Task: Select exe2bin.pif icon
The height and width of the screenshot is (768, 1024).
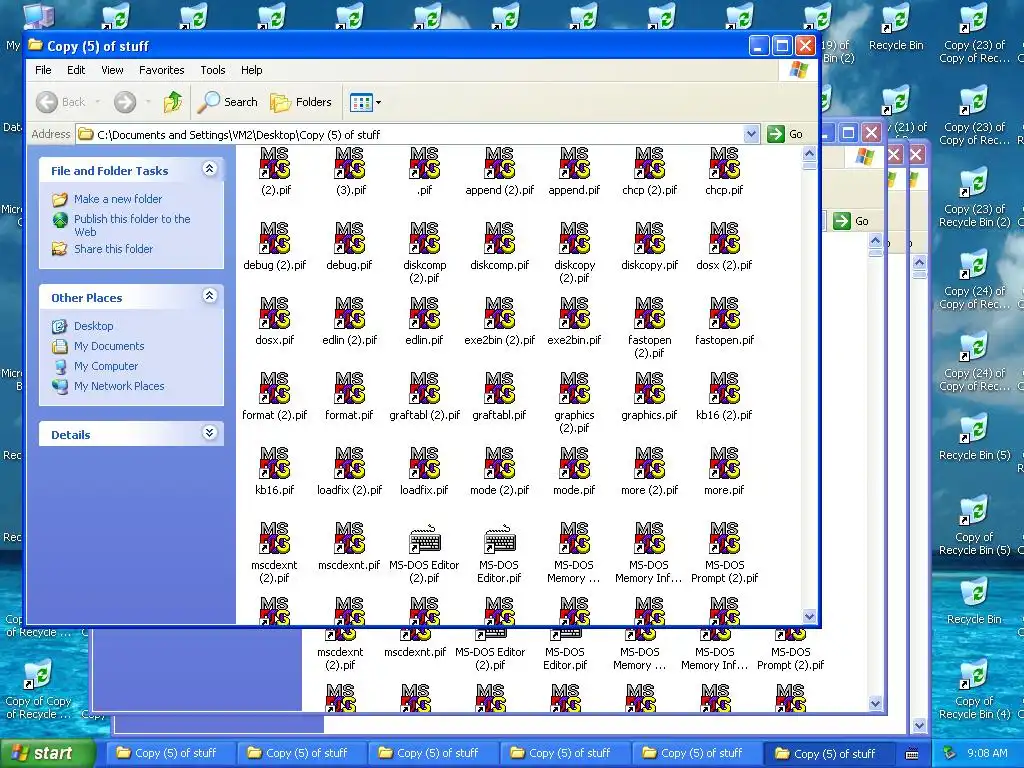Action: 574,313
